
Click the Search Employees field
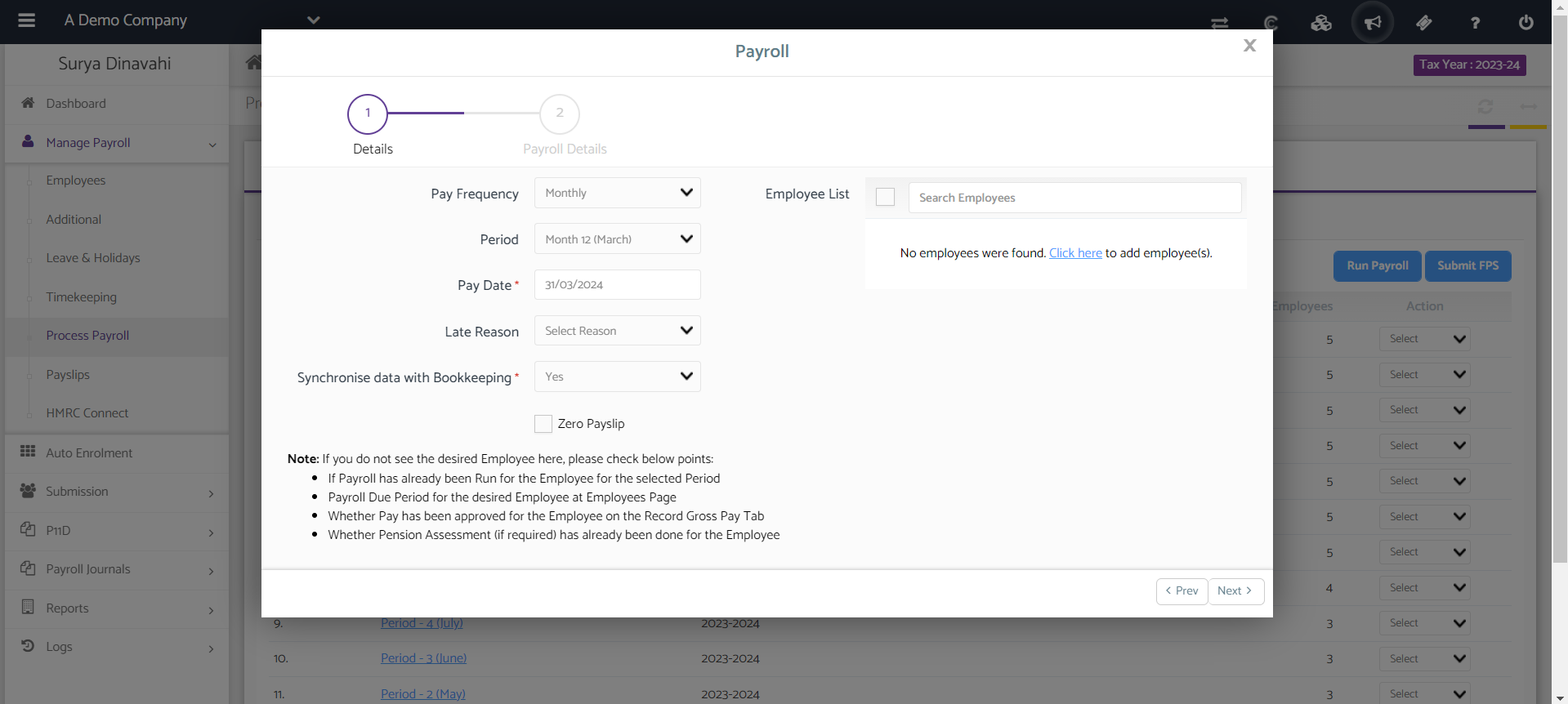(x=1074, y=198)
